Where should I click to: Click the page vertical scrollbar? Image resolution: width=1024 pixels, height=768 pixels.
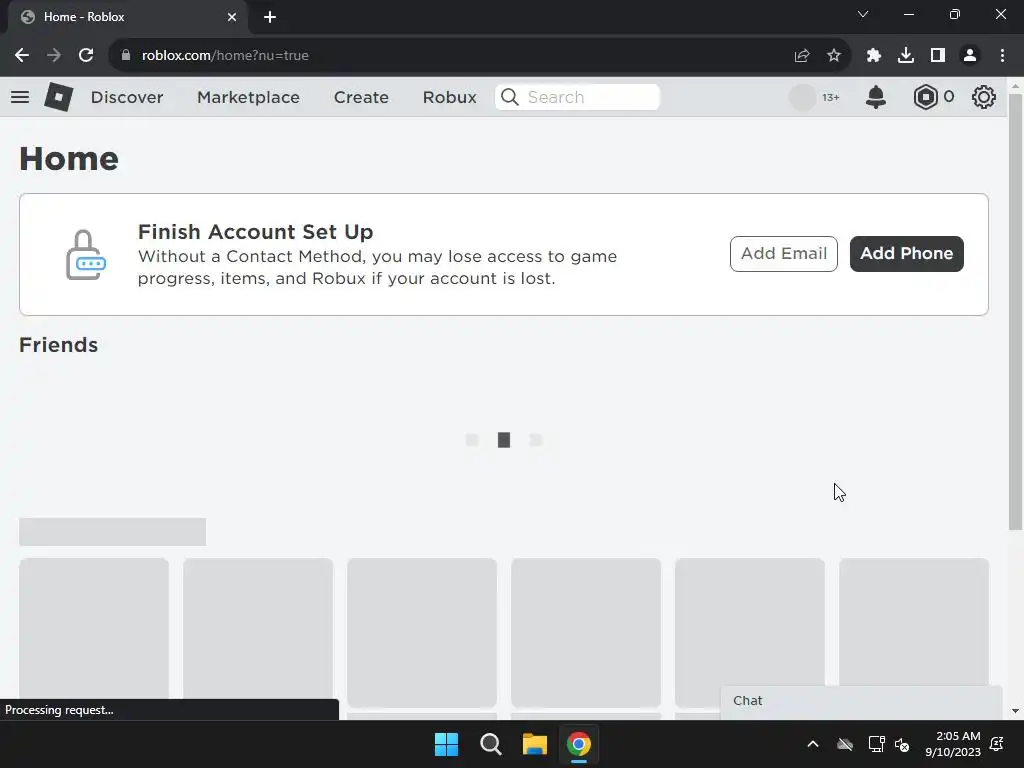pyautogui.click(x=1015, y=312)
